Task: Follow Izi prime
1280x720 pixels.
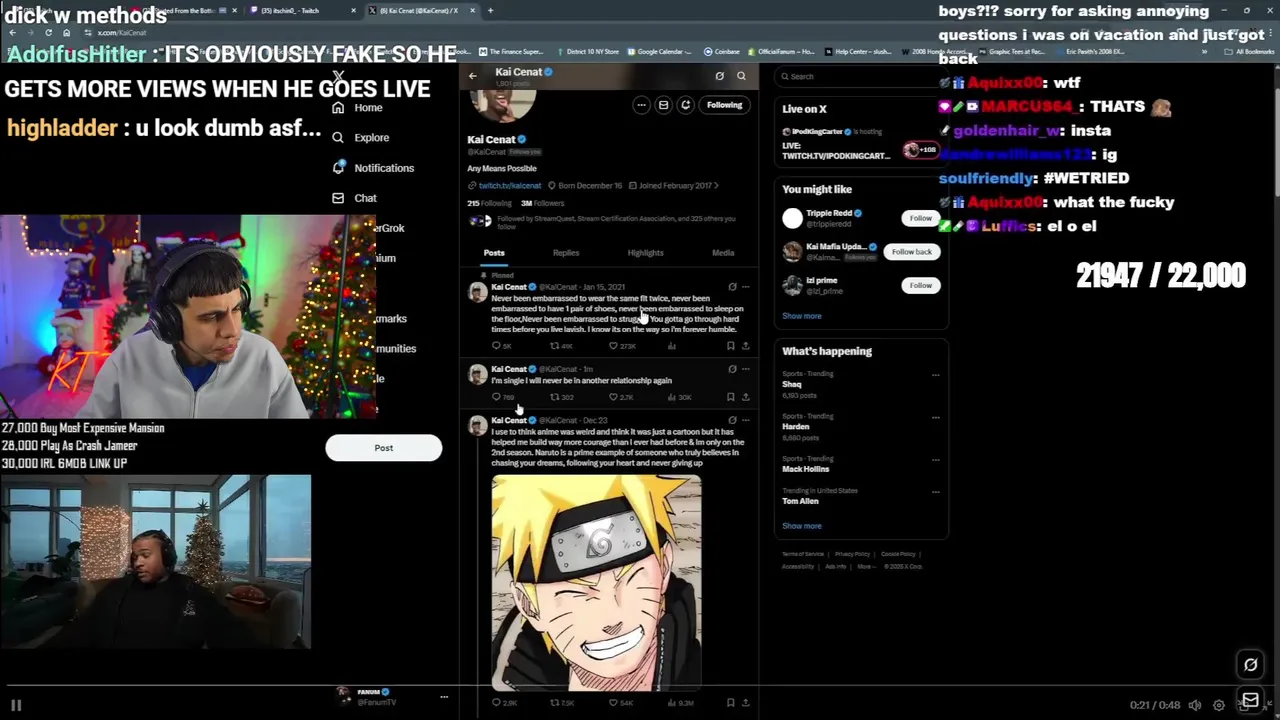Action: click(920, 285)
